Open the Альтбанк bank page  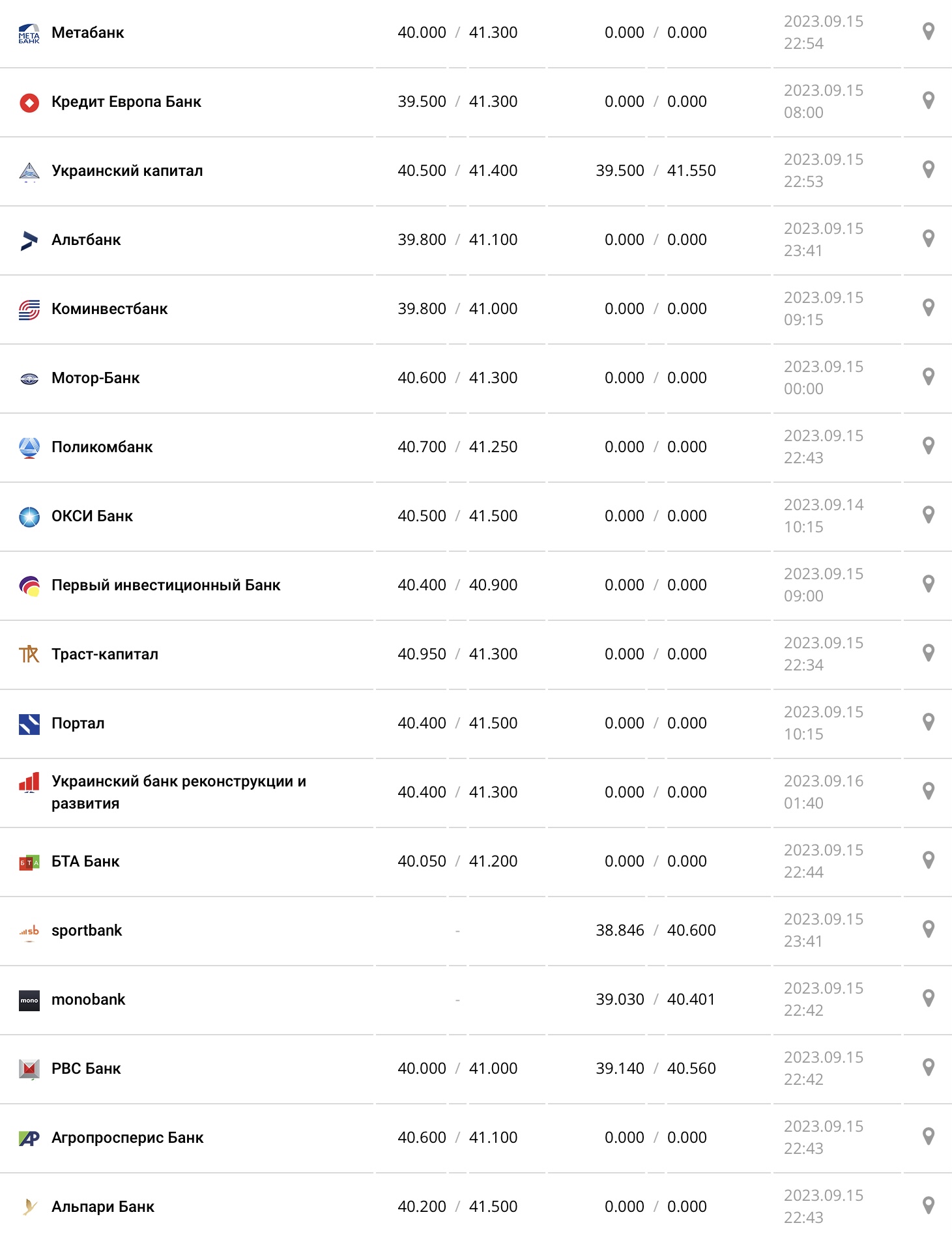pos(87,239)
